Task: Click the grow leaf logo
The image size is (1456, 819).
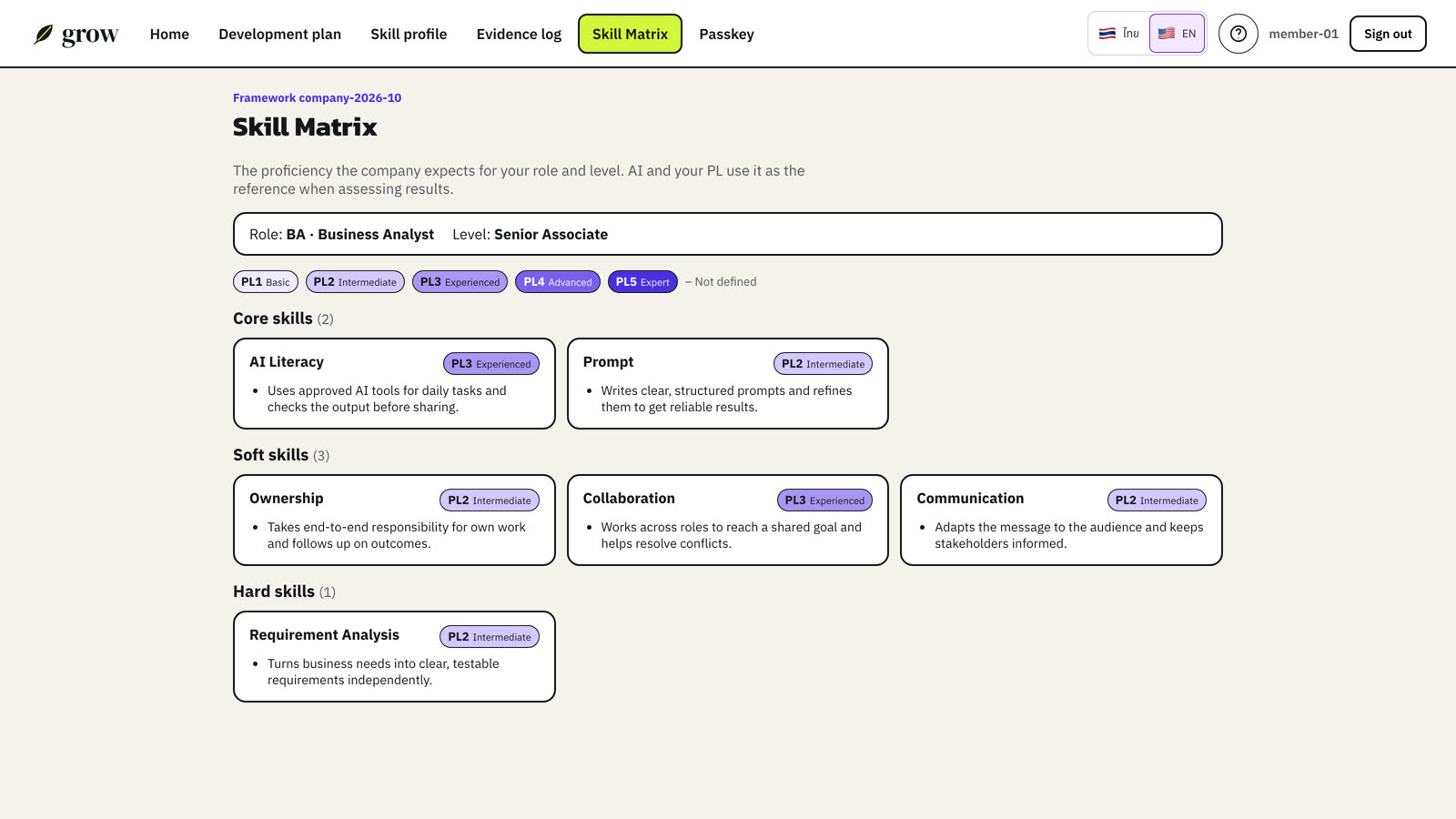Action: (76, 35)
